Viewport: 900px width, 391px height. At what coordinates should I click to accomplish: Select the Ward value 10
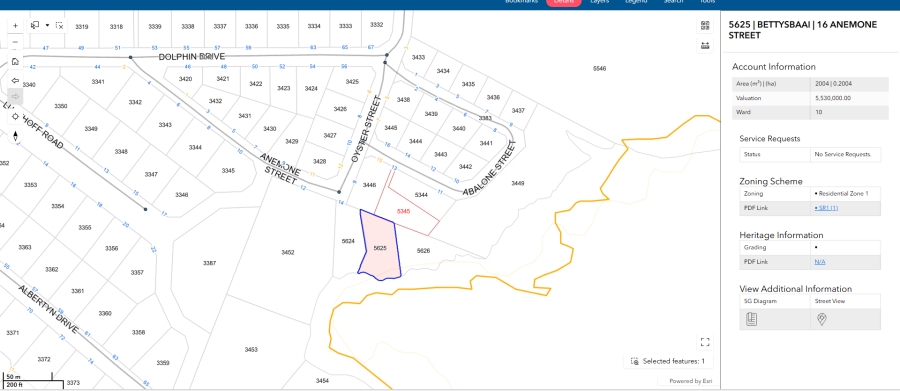pyautogui.click(x=818, y=113)
